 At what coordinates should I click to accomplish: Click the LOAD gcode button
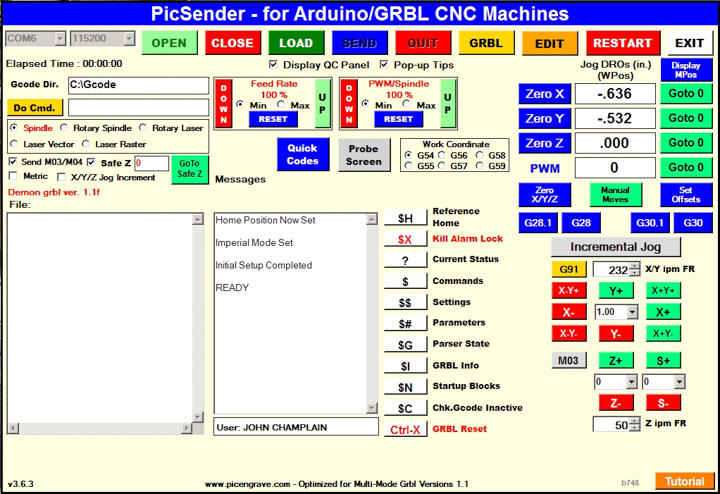point(296,43)
